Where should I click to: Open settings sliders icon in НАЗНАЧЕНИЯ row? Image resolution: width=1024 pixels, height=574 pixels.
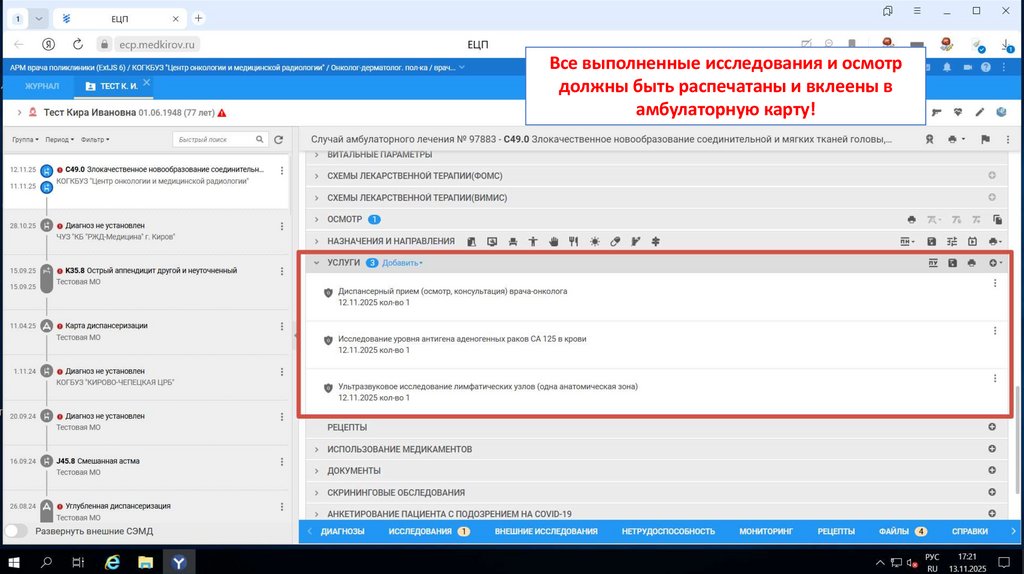pos(952,242)
